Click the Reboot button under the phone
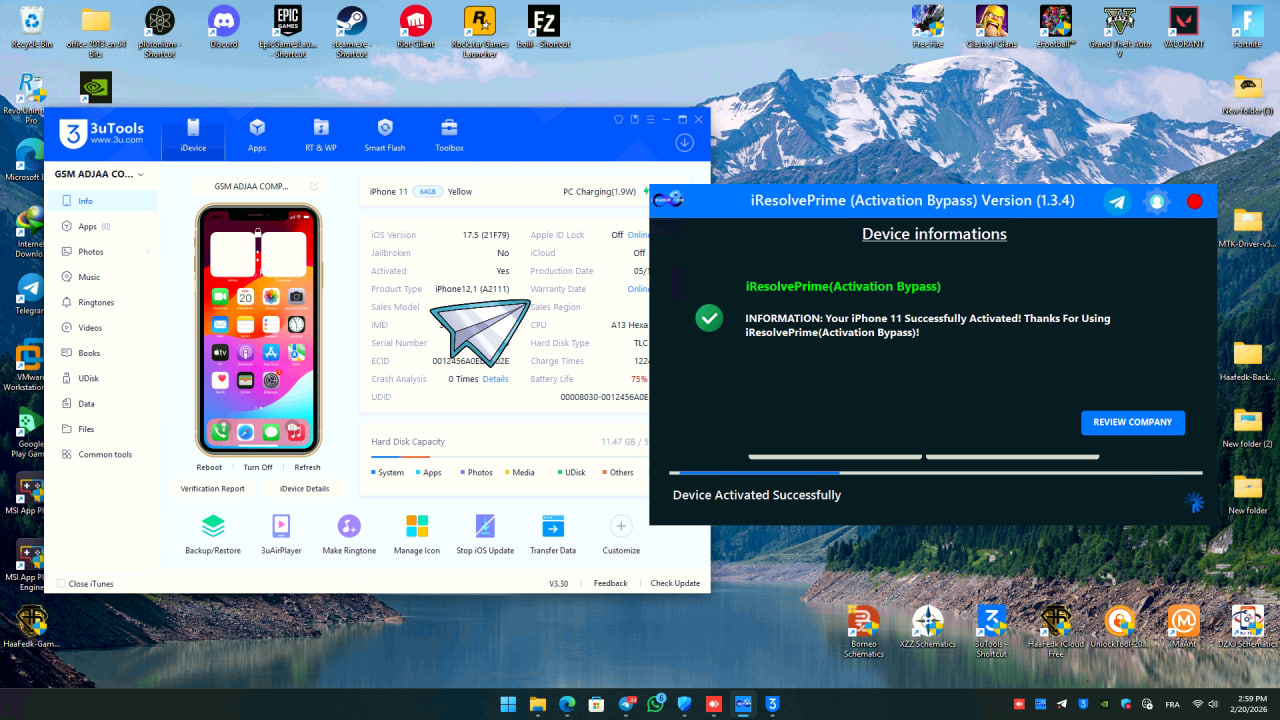 click(209, 468)
